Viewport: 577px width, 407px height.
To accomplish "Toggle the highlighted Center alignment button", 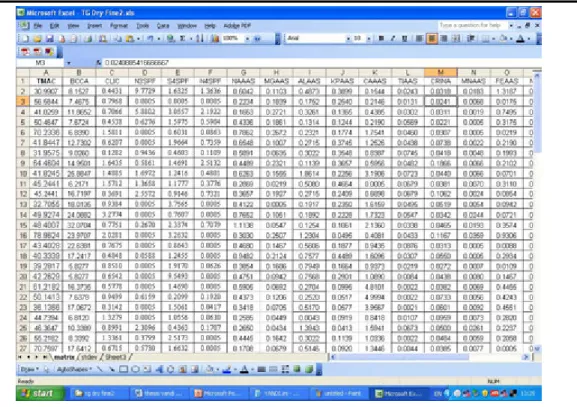I will pos(432,38).
